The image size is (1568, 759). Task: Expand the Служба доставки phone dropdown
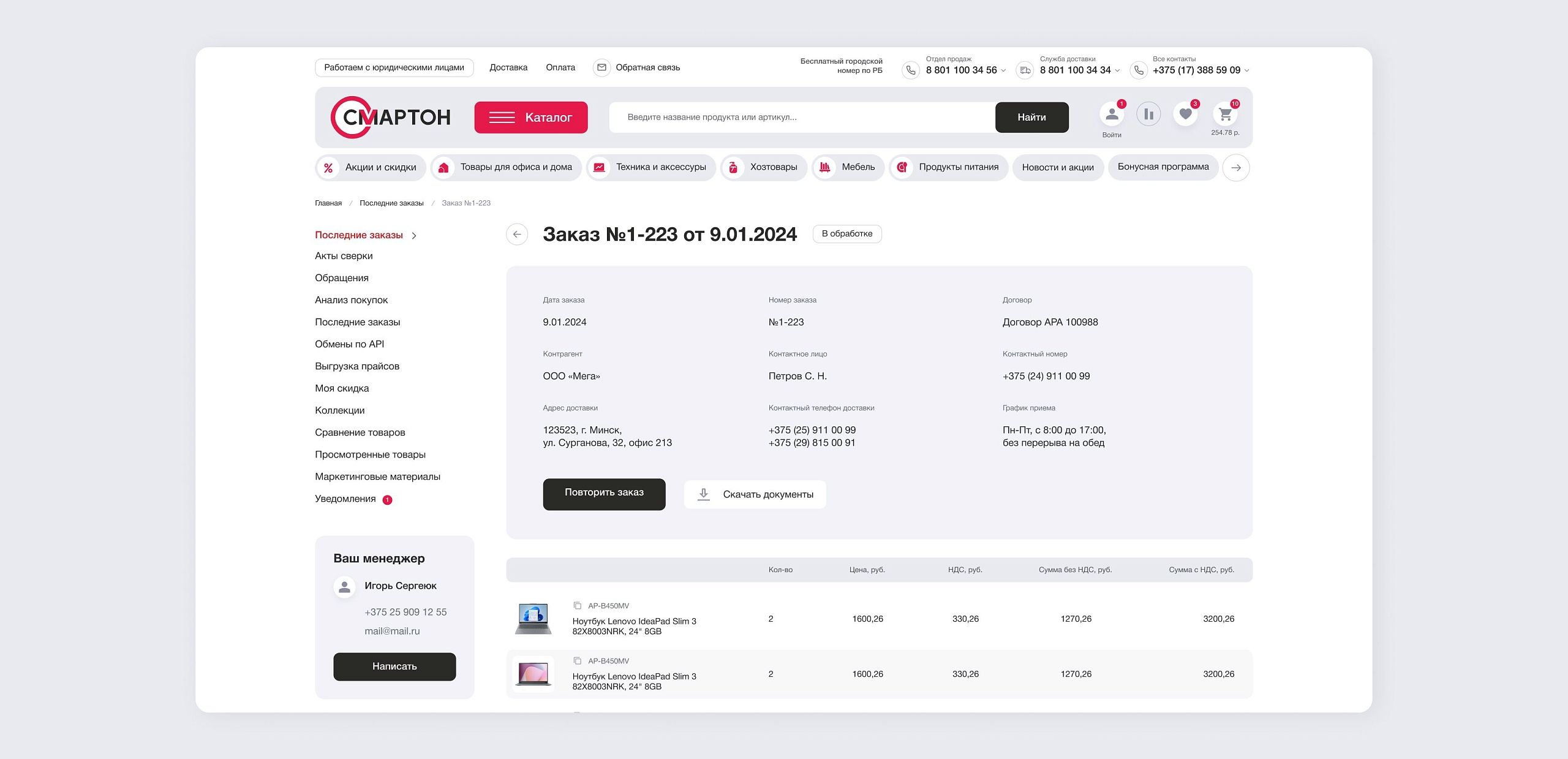coord(1117,70)
